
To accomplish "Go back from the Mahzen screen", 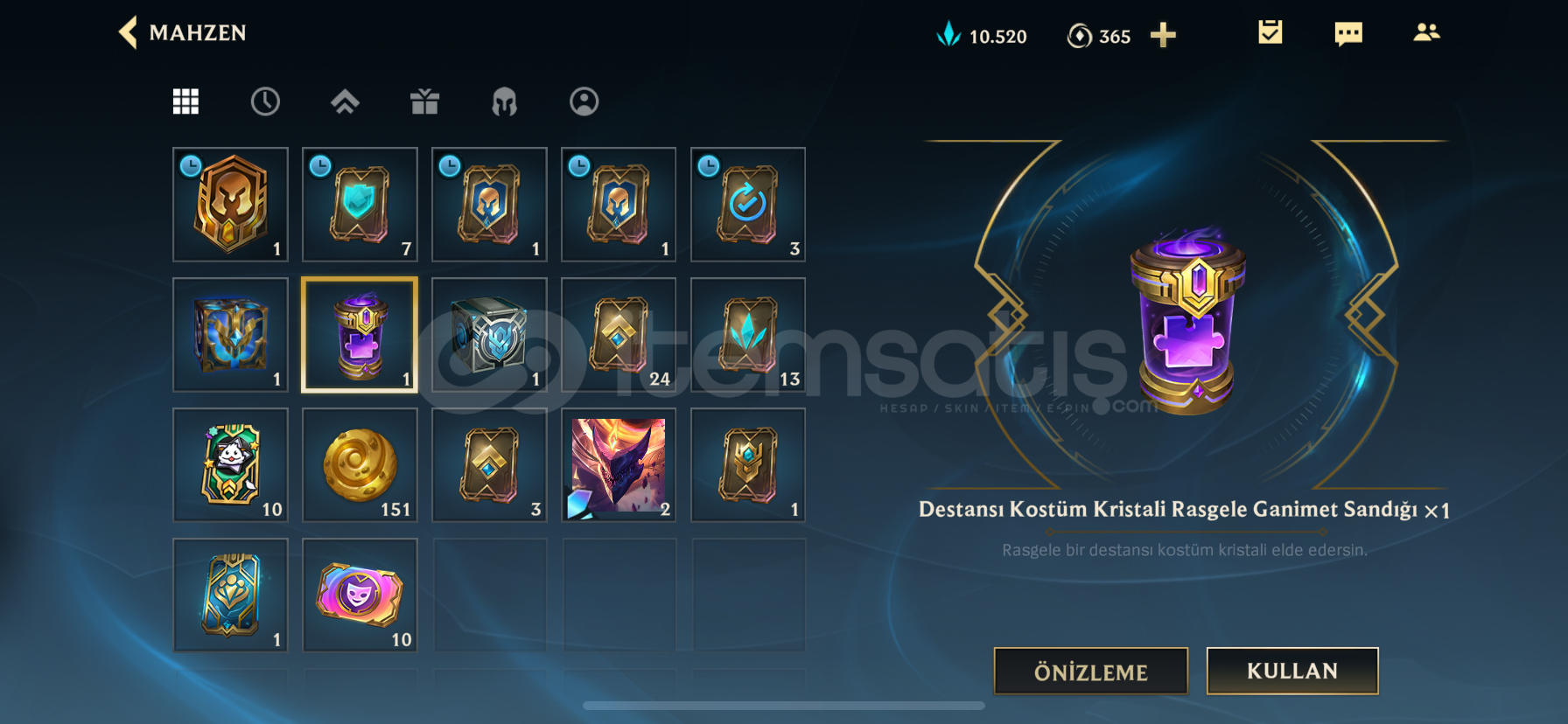I will pos(129,32).
